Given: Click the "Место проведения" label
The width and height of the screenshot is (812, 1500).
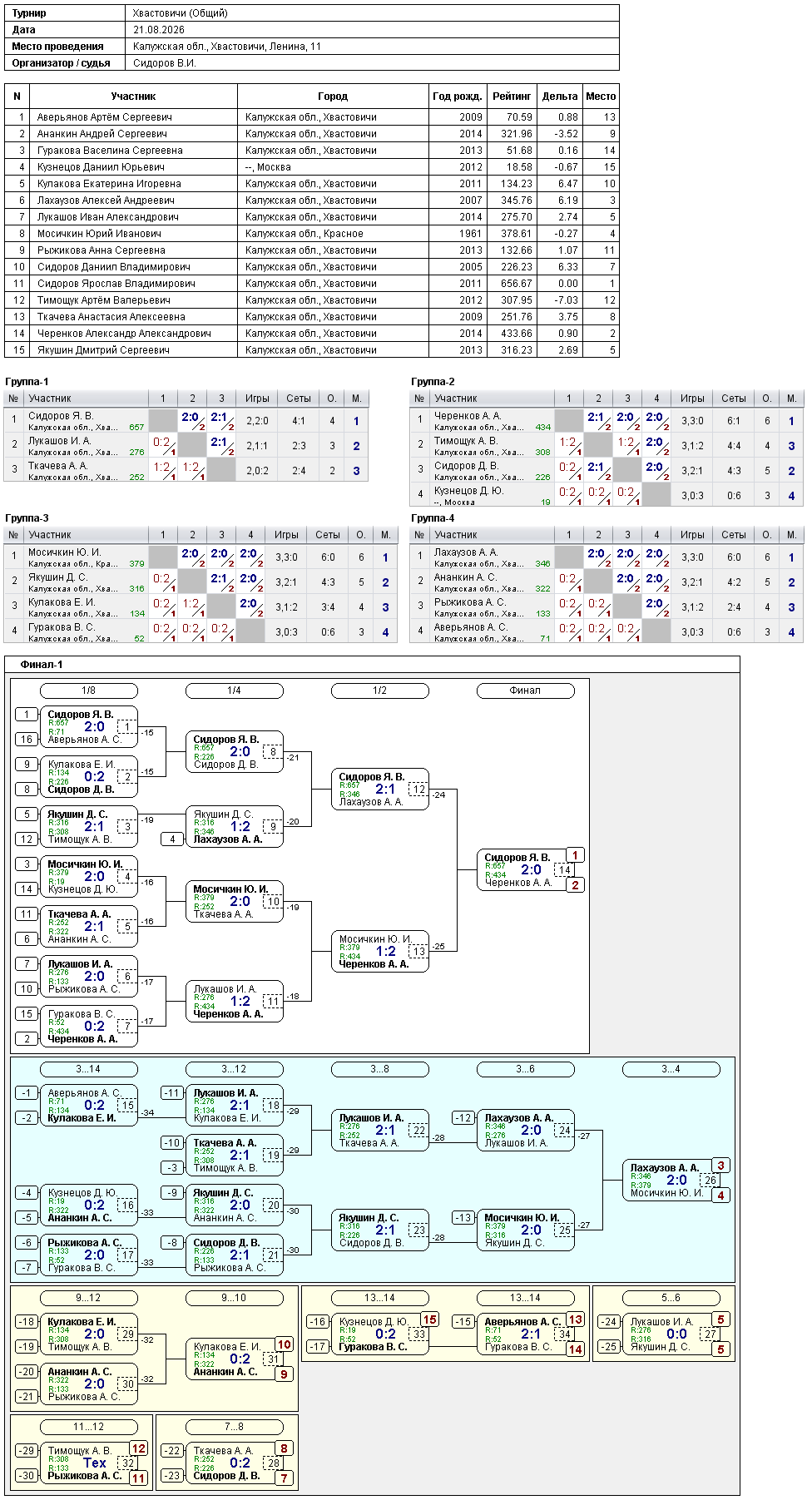Looking at the screenshot, I should pyautogui.click(x=58, y=47).
